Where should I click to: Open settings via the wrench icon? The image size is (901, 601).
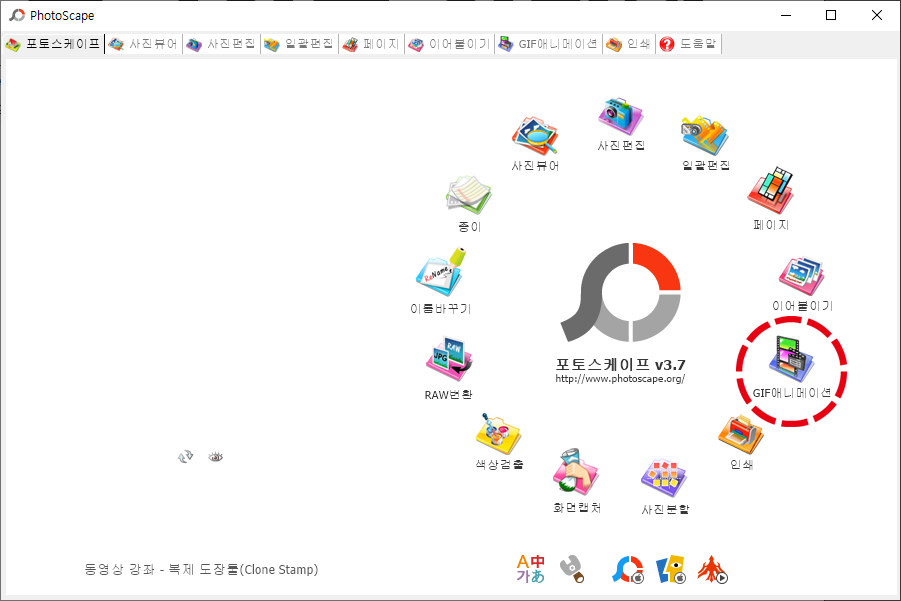pos(572,569)
